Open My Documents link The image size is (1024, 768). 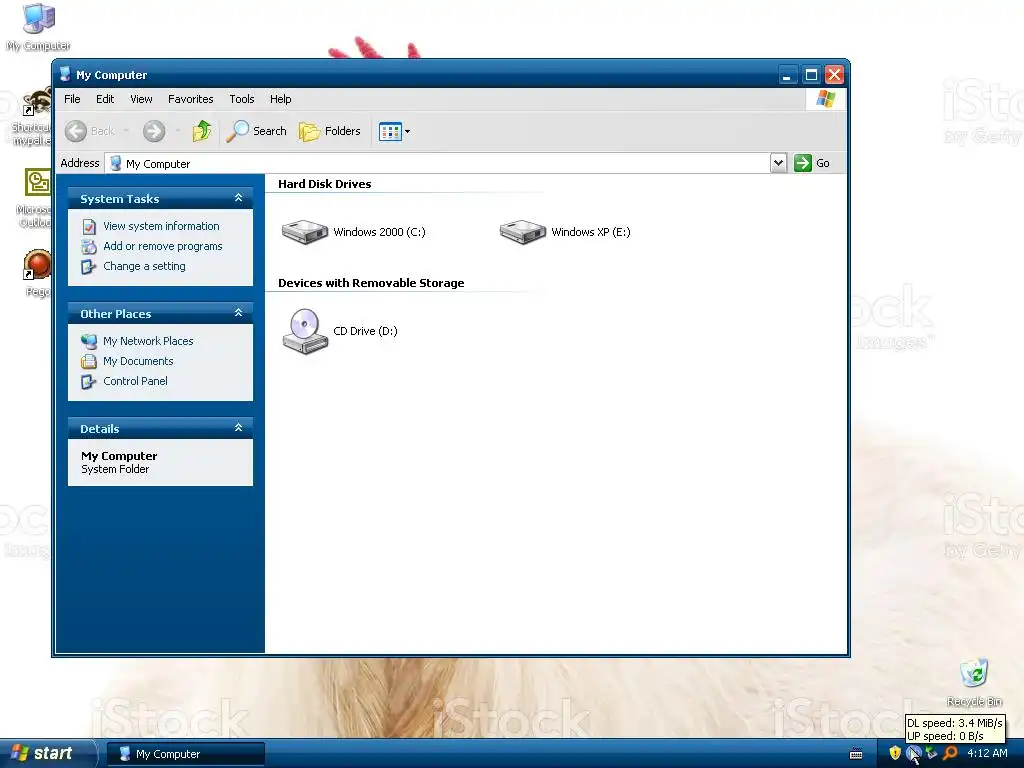click(x=138, y=361)
